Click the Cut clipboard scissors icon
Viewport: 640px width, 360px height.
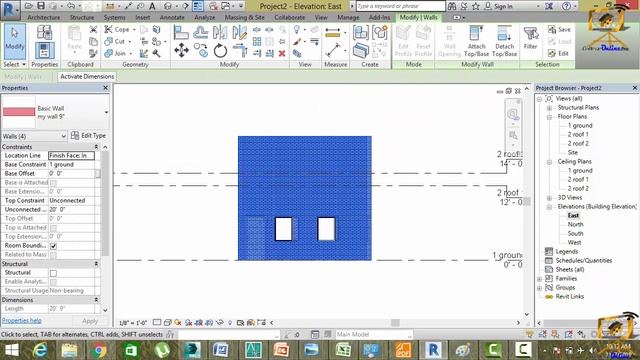(x=93, y=29)
